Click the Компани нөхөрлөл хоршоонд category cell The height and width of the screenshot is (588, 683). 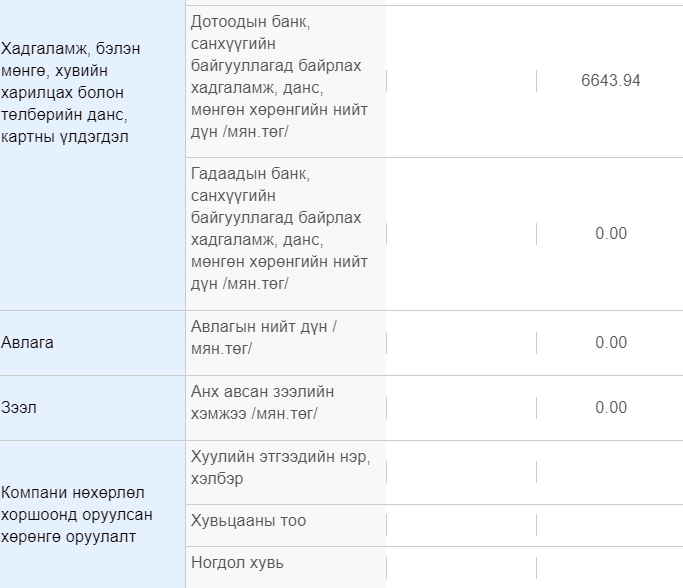point(92,514)
